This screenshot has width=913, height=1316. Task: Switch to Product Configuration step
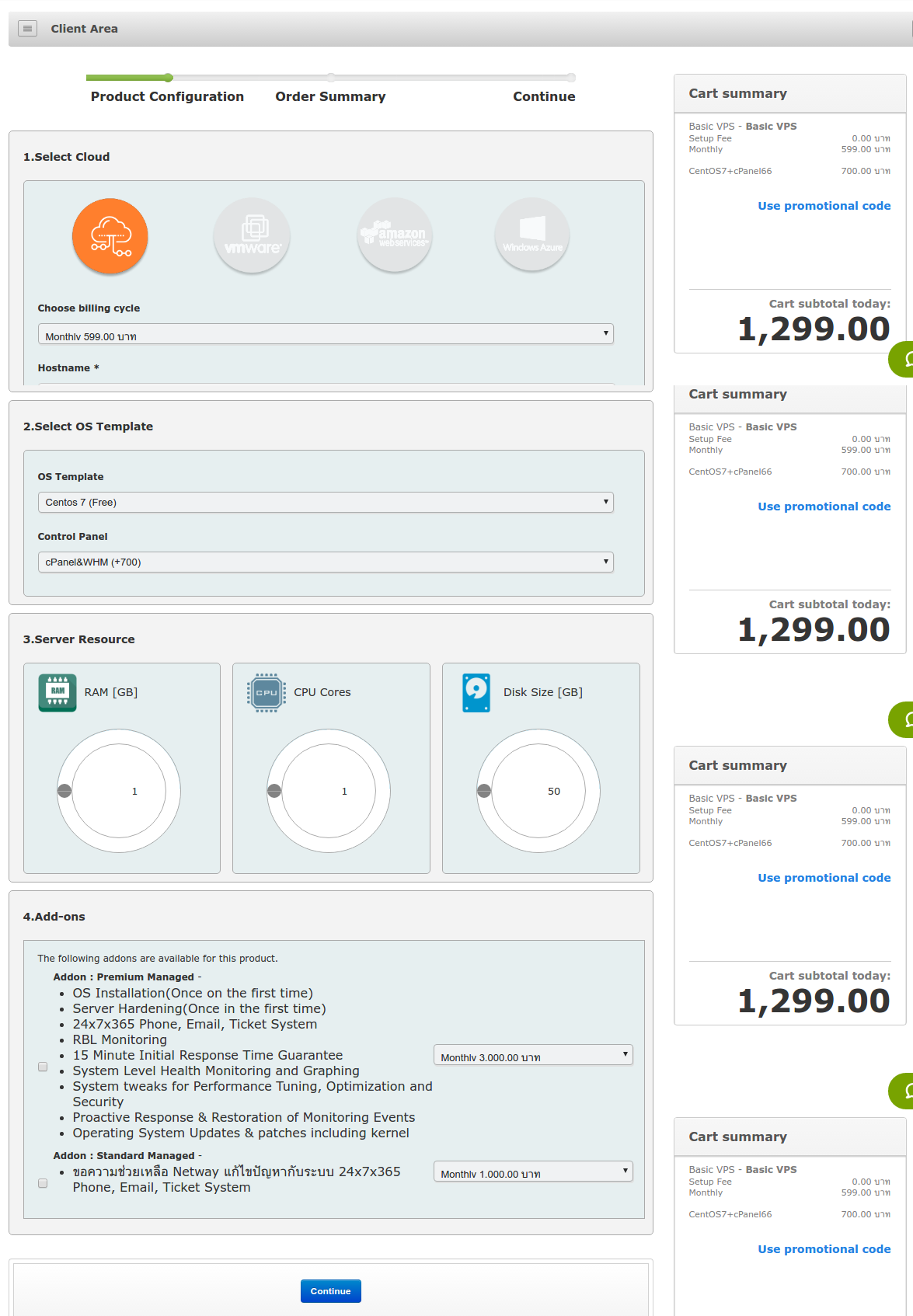(x=167, y=96)
